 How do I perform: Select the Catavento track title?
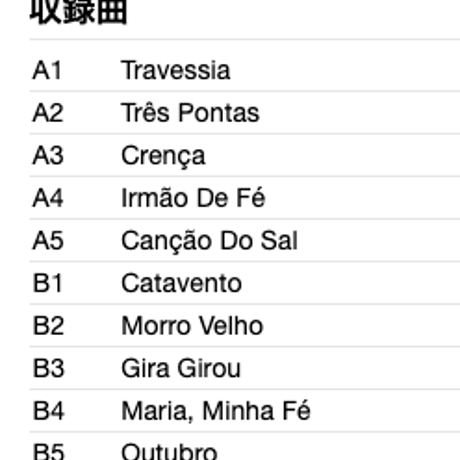pyautogui.click(x=181, y=283)
